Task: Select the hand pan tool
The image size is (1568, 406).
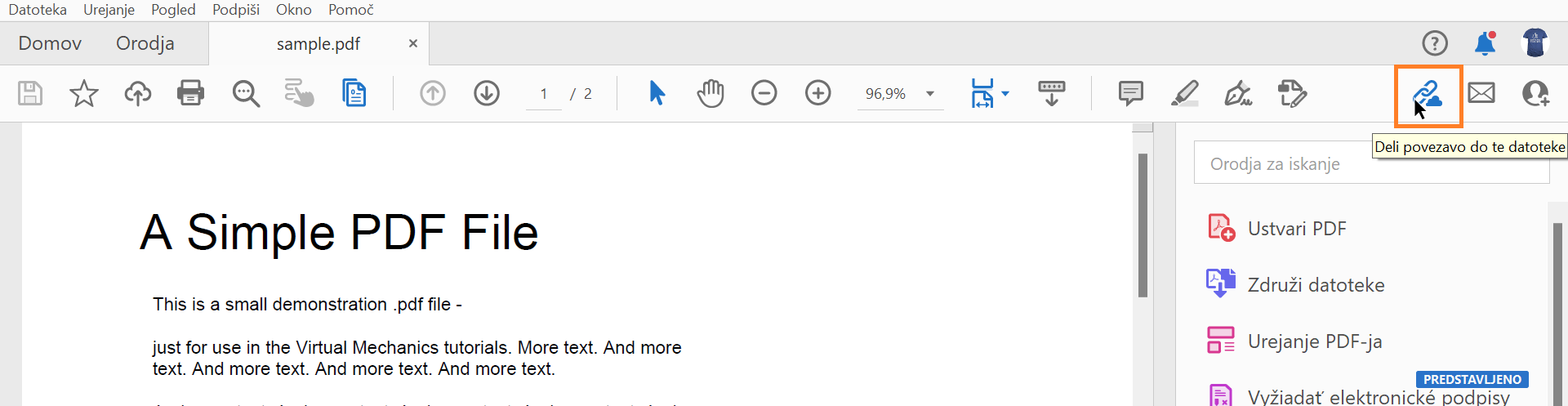Action: click(710, 93)
